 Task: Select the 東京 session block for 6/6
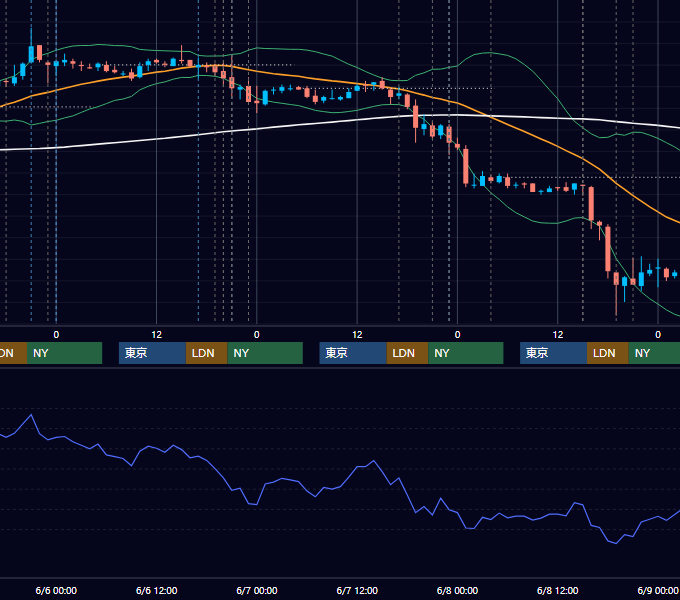152,353
